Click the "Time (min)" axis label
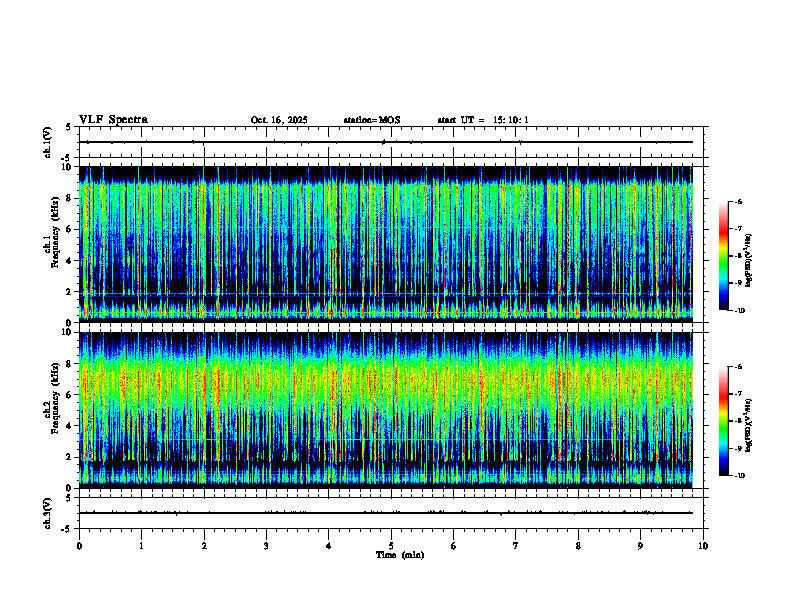792x612 pixels. click(x=400, y=555)
